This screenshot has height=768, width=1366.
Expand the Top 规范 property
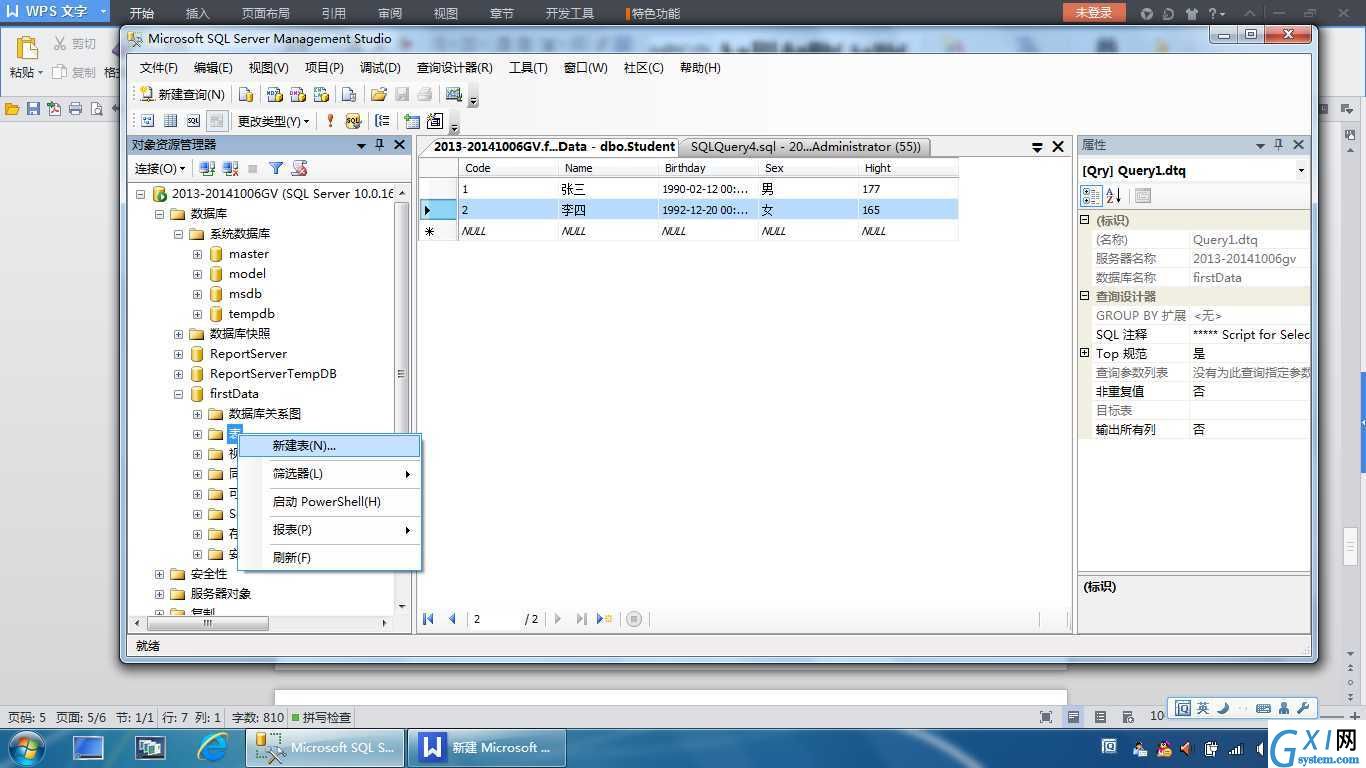tap(1084, 353)
